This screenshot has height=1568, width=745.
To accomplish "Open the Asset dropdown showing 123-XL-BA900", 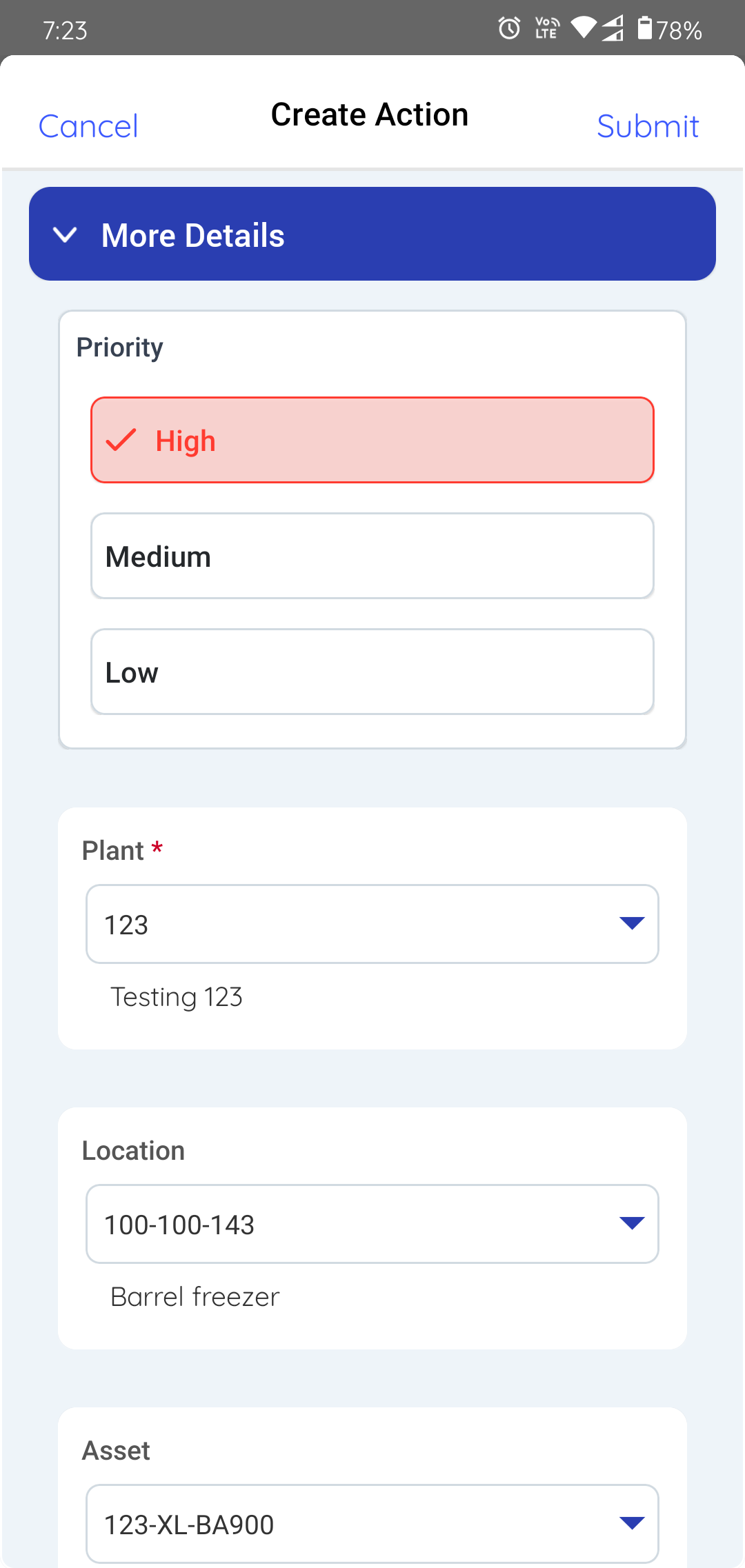I will click(372, 1524).
